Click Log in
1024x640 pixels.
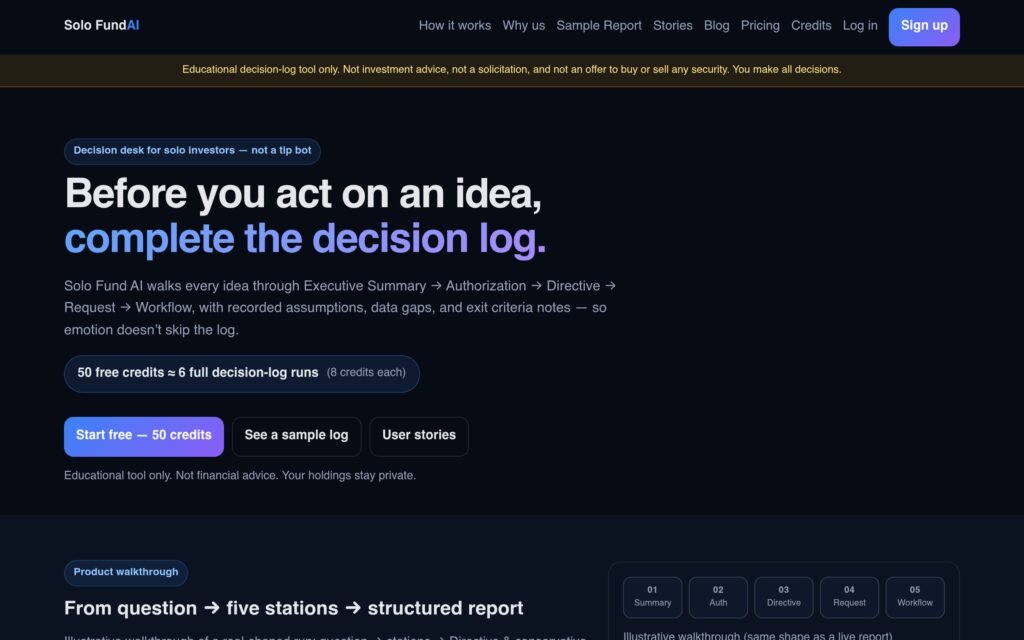pos(860,25)
